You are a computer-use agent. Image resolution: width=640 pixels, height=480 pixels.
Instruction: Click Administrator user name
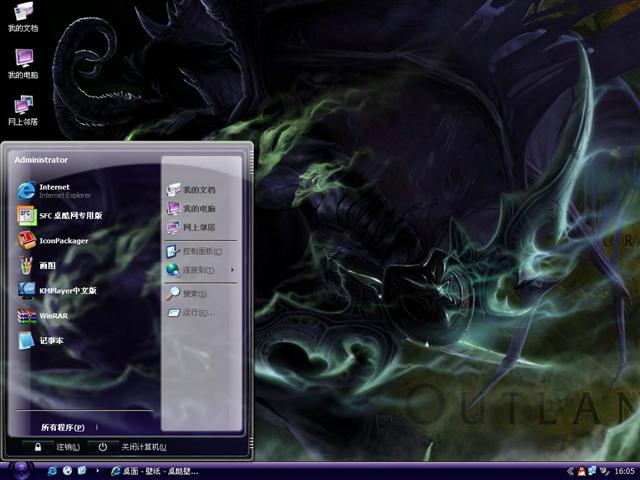click(41, 160)
